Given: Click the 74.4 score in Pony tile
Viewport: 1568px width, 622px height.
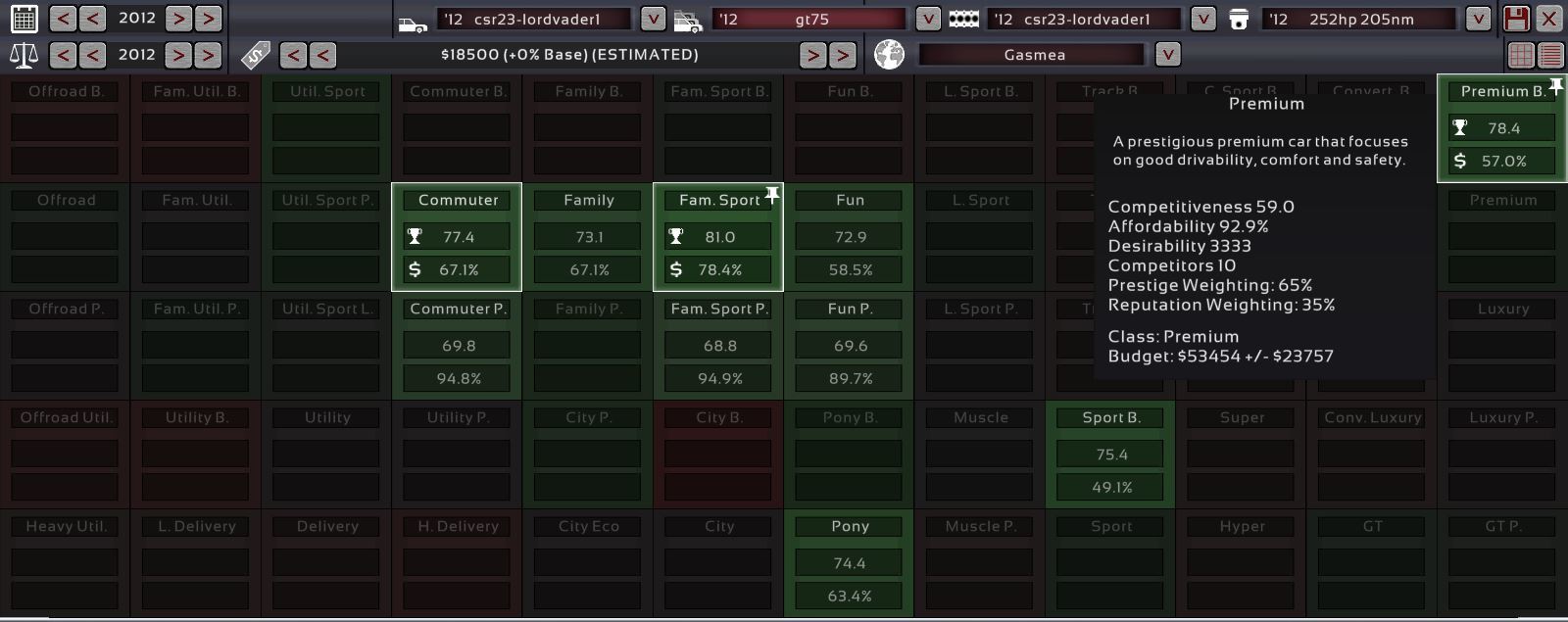Looking at the screenshot, I should click(850, 563).
